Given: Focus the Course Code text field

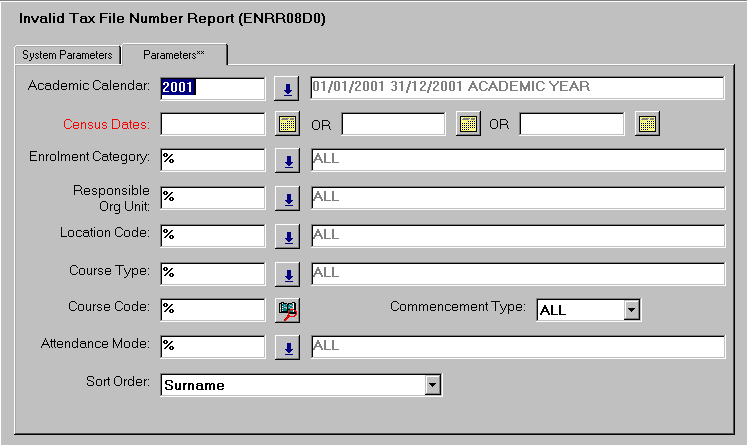Looking at the screenshot, I should 212,309.
